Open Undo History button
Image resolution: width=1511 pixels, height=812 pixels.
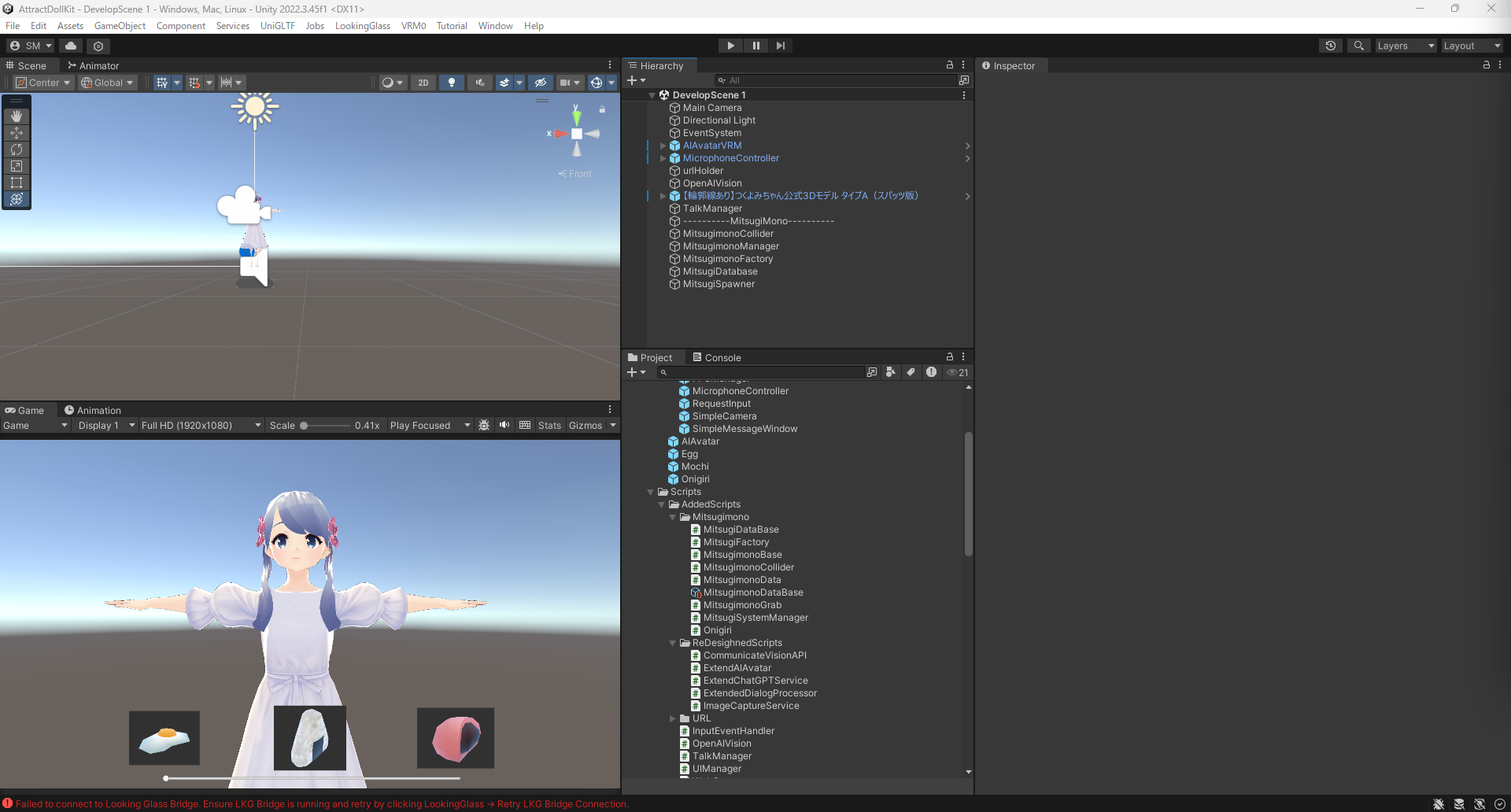pyautogui.click(x=1330, y=46)
